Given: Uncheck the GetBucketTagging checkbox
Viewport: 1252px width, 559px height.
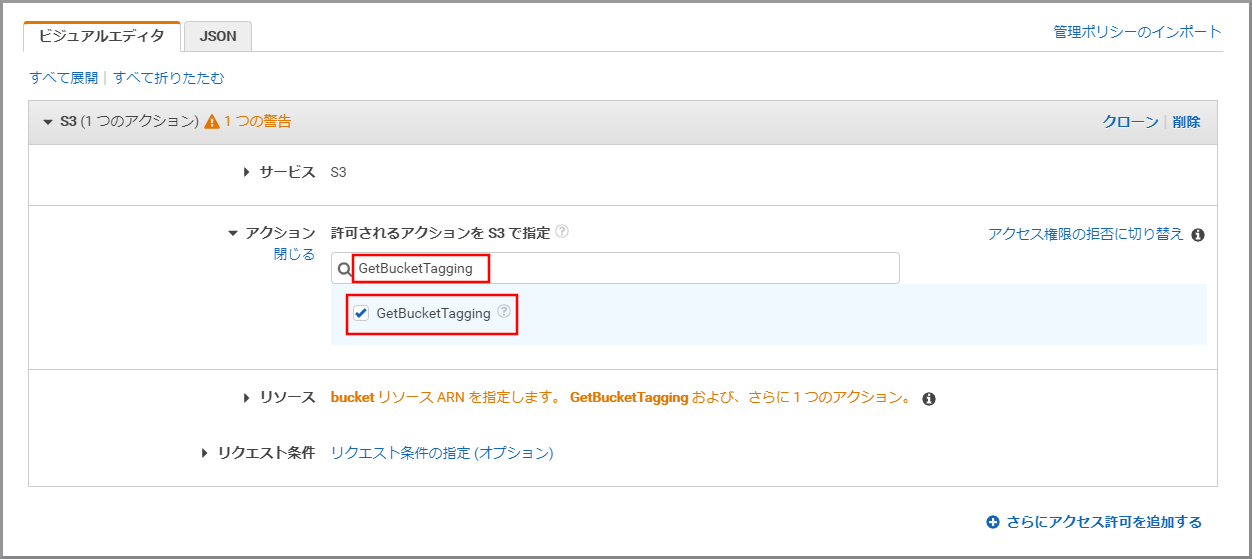Looking at the screenshot, I should pyautogui.click(x=361, y=313).
